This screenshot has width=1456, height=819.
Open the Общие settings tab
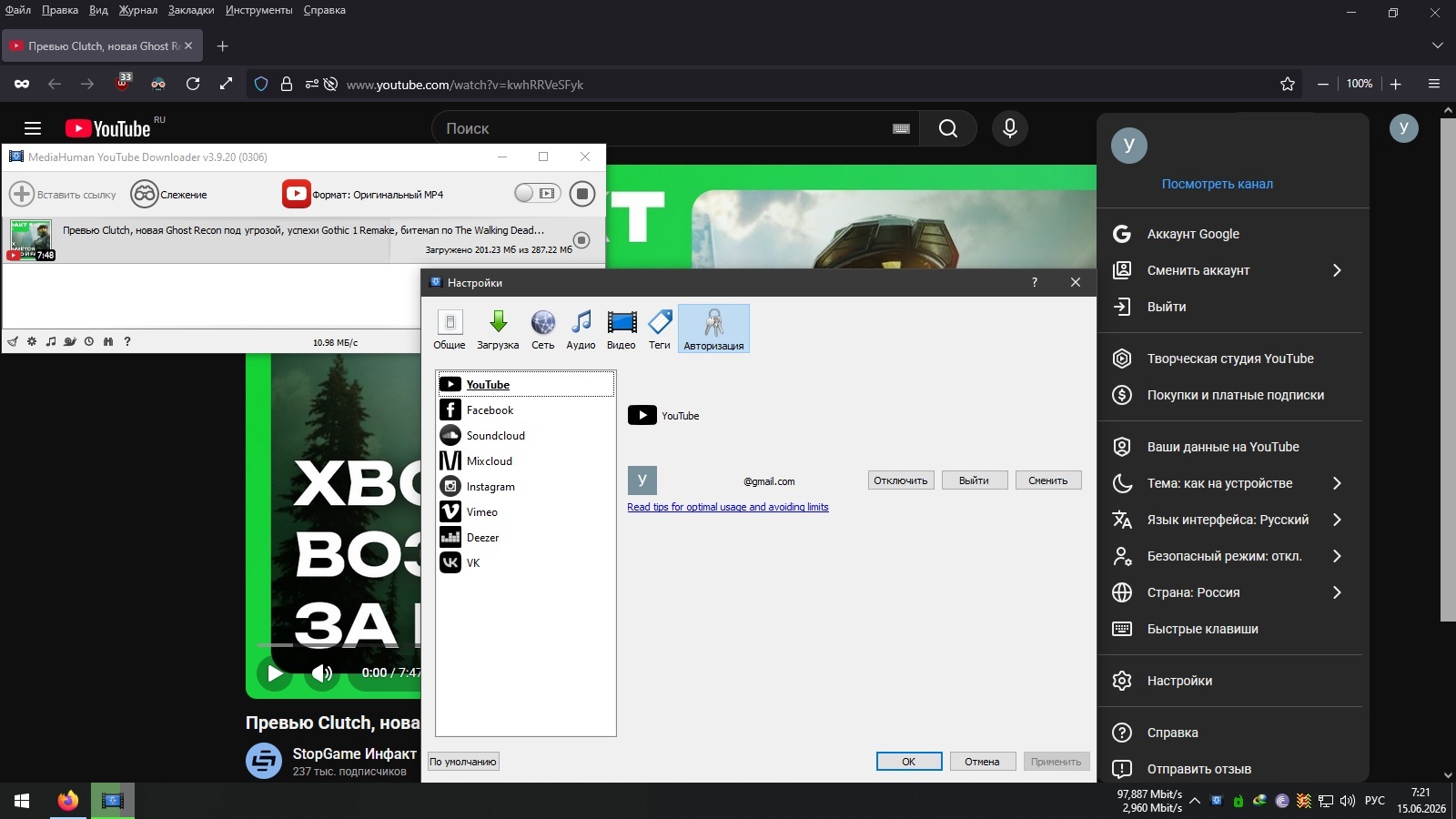[450, 329]
